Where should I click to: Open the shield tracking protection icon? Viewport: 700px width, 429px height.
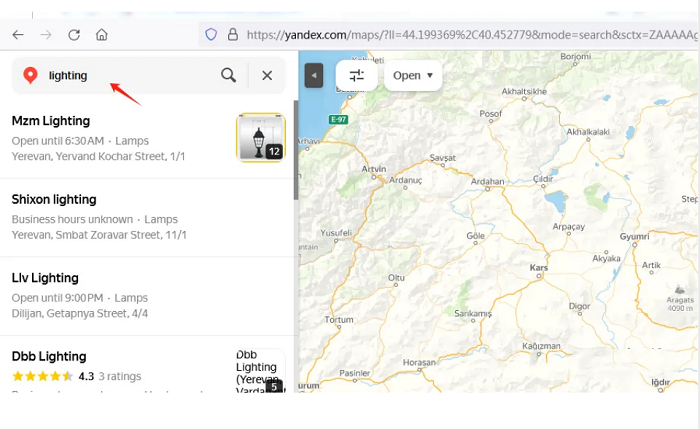(211, 35)
